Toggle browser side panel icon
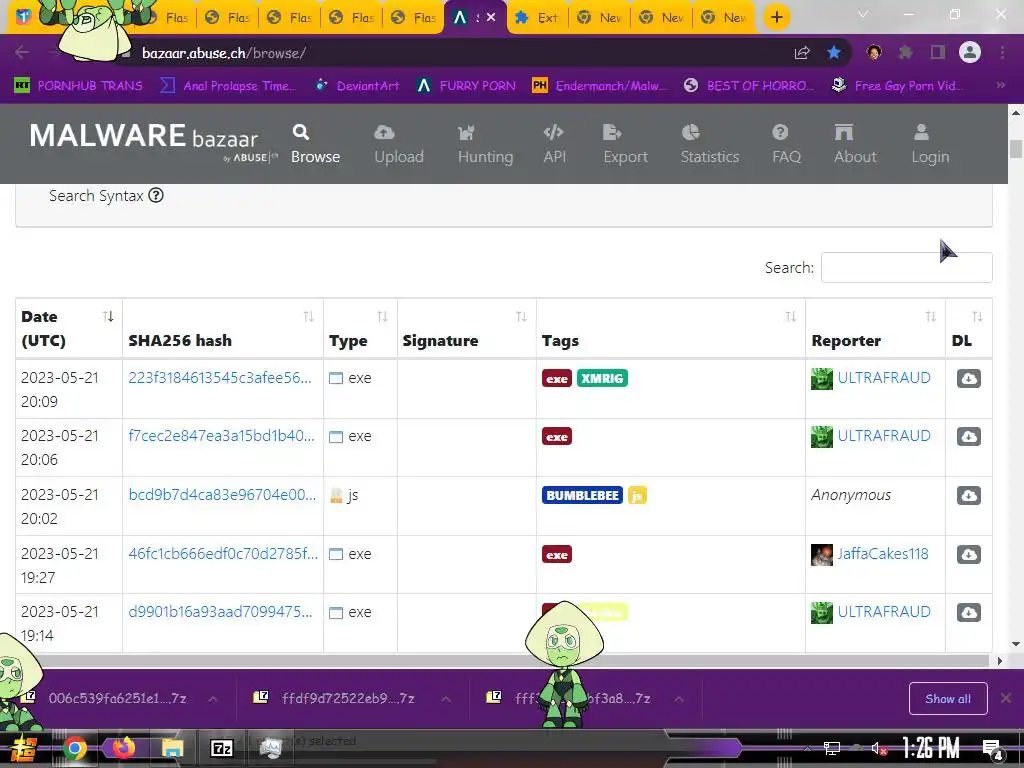1024x768 pixels. (938, 52)
